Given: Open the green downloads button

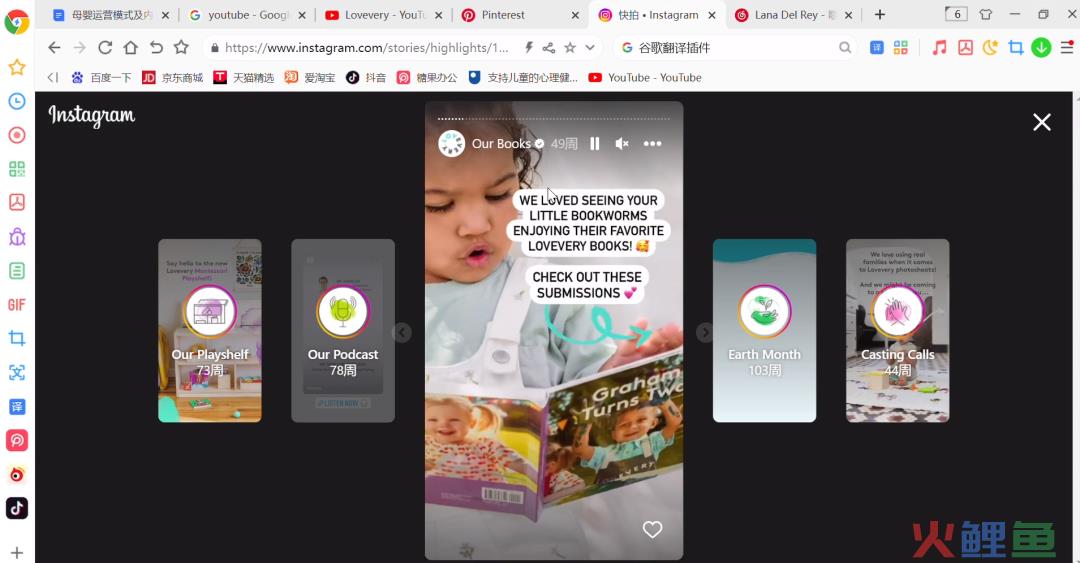Looking at the screenshot, I should (1041, 48).
